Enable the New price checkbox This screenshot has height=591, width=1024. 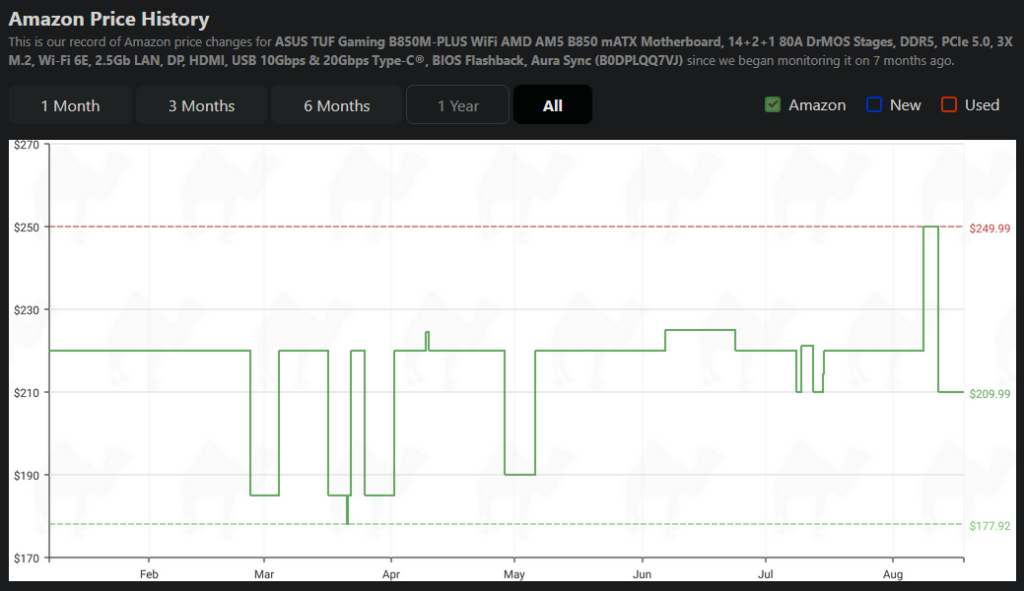pyautogui.click(x=873, y=105)
